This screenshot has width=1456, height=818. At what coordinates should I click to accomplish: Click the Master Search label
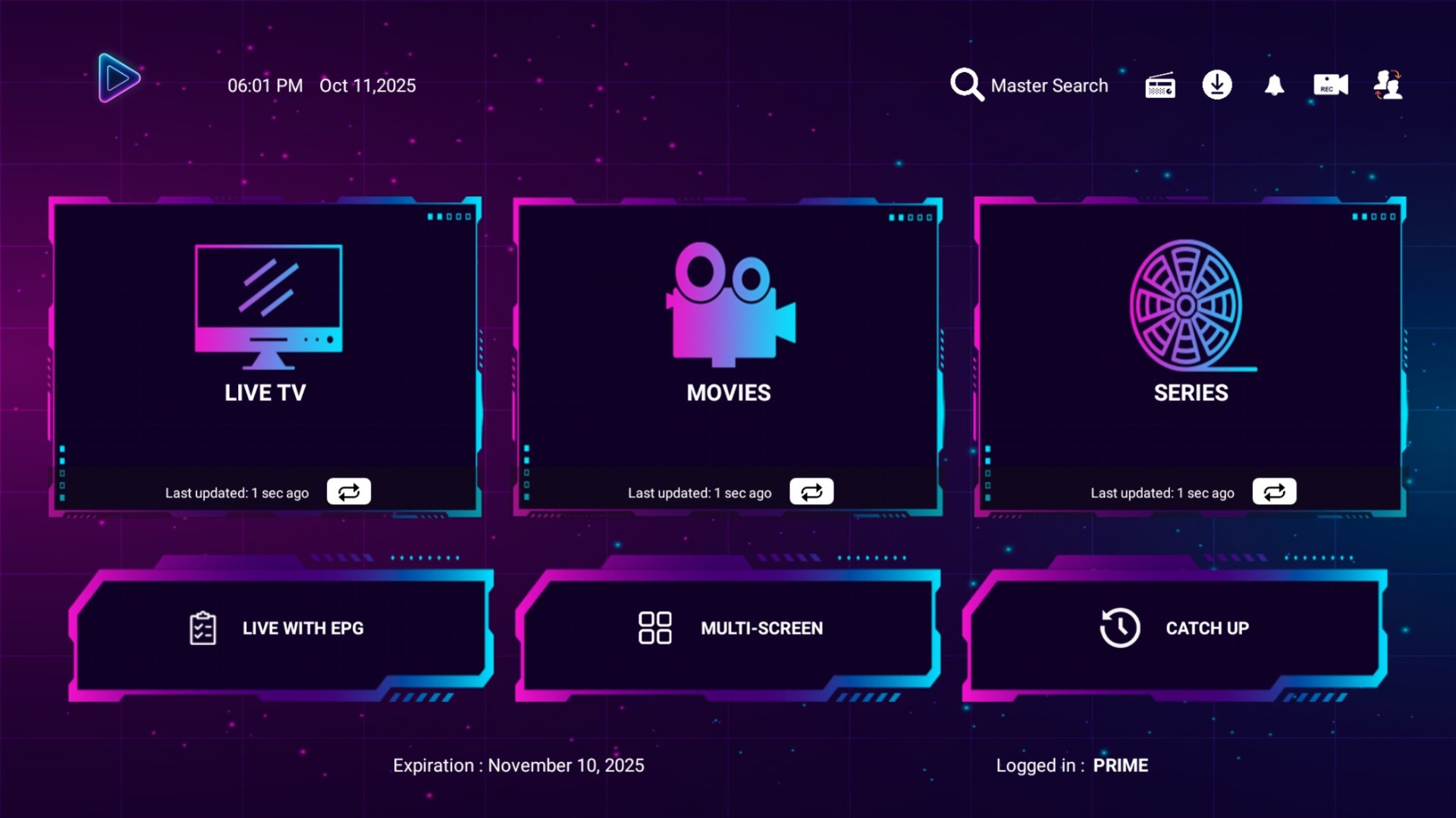point(1049,86)
